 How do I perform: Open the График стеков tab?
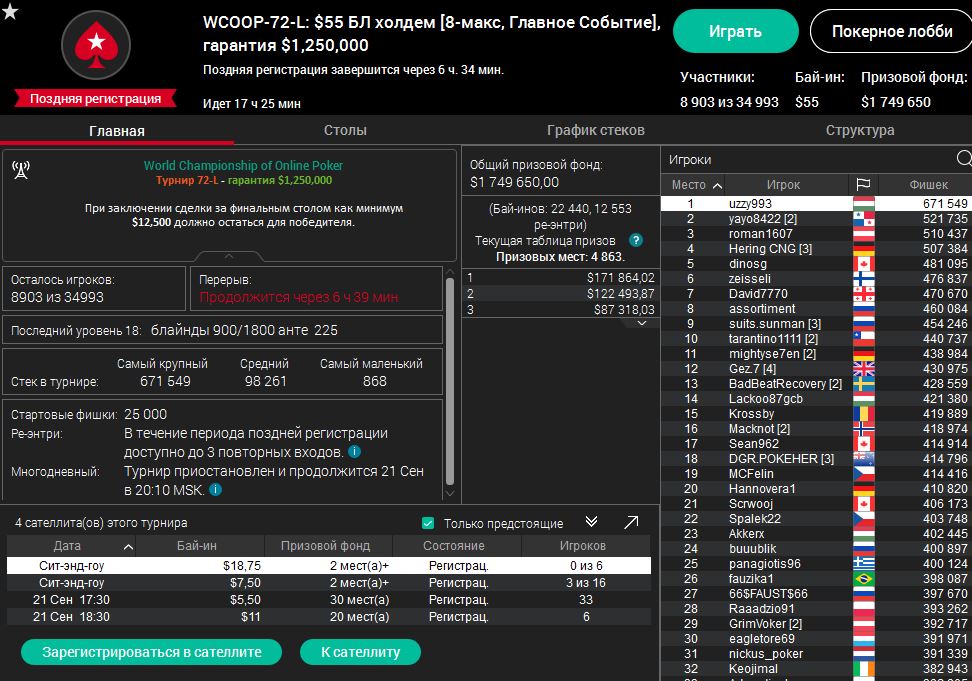coord(596,130)
